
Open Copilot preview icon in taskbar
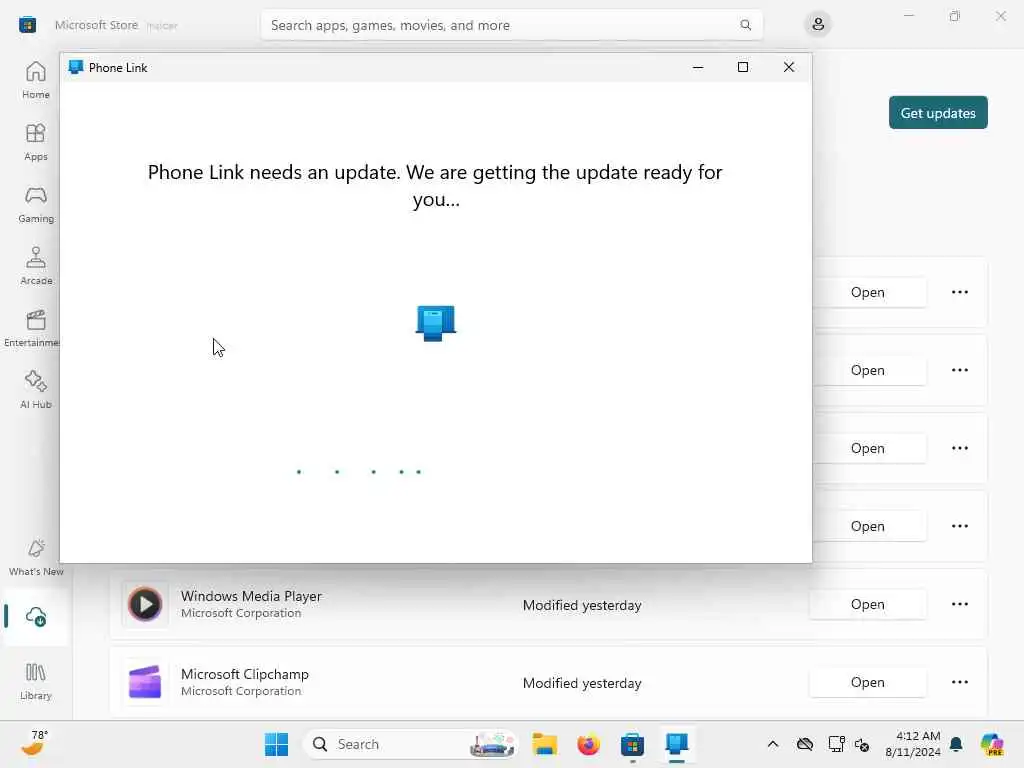click(992, 744)
